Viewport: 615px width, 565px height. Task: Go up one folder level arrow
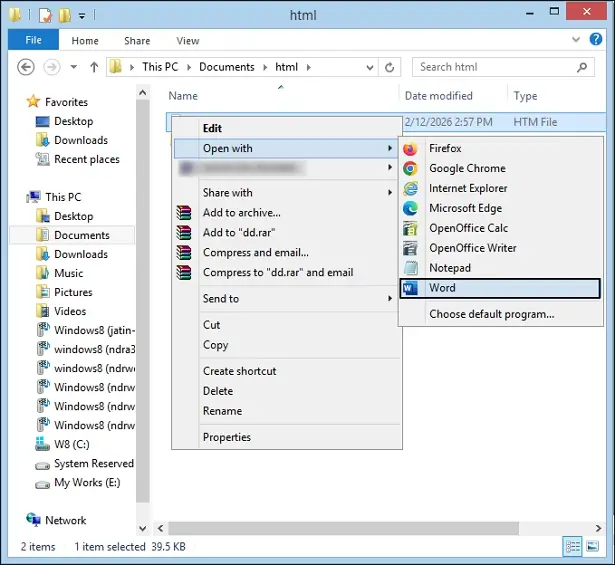[94, 67]
